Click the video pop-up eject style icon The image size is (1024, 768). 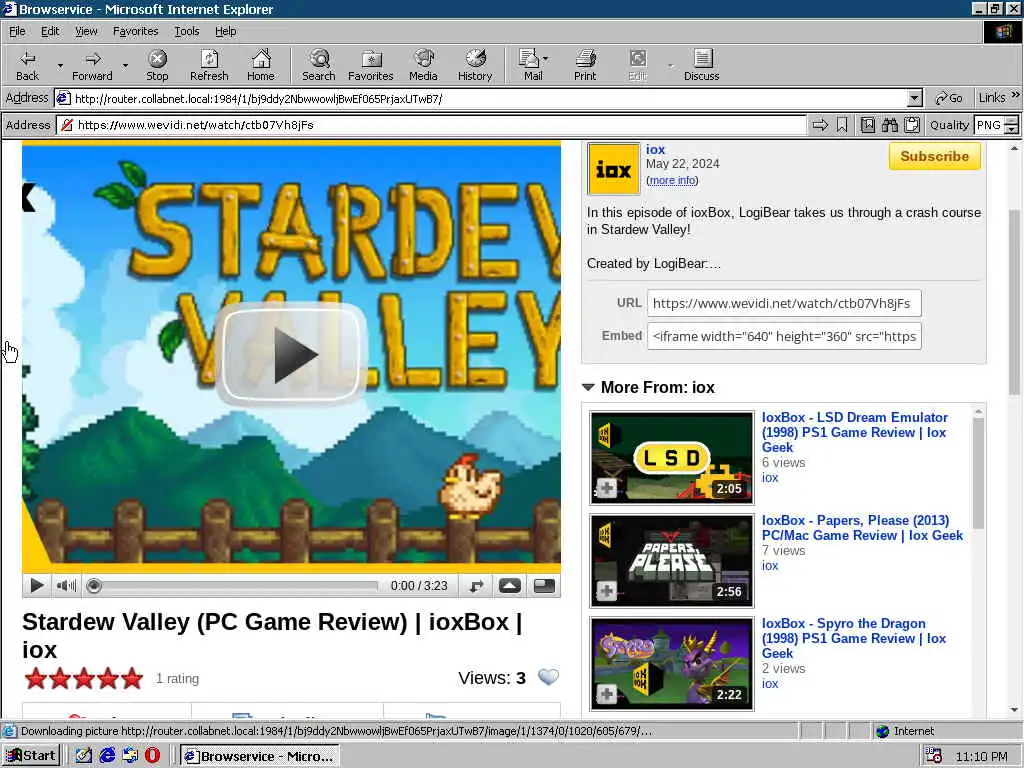click(510, 586)
